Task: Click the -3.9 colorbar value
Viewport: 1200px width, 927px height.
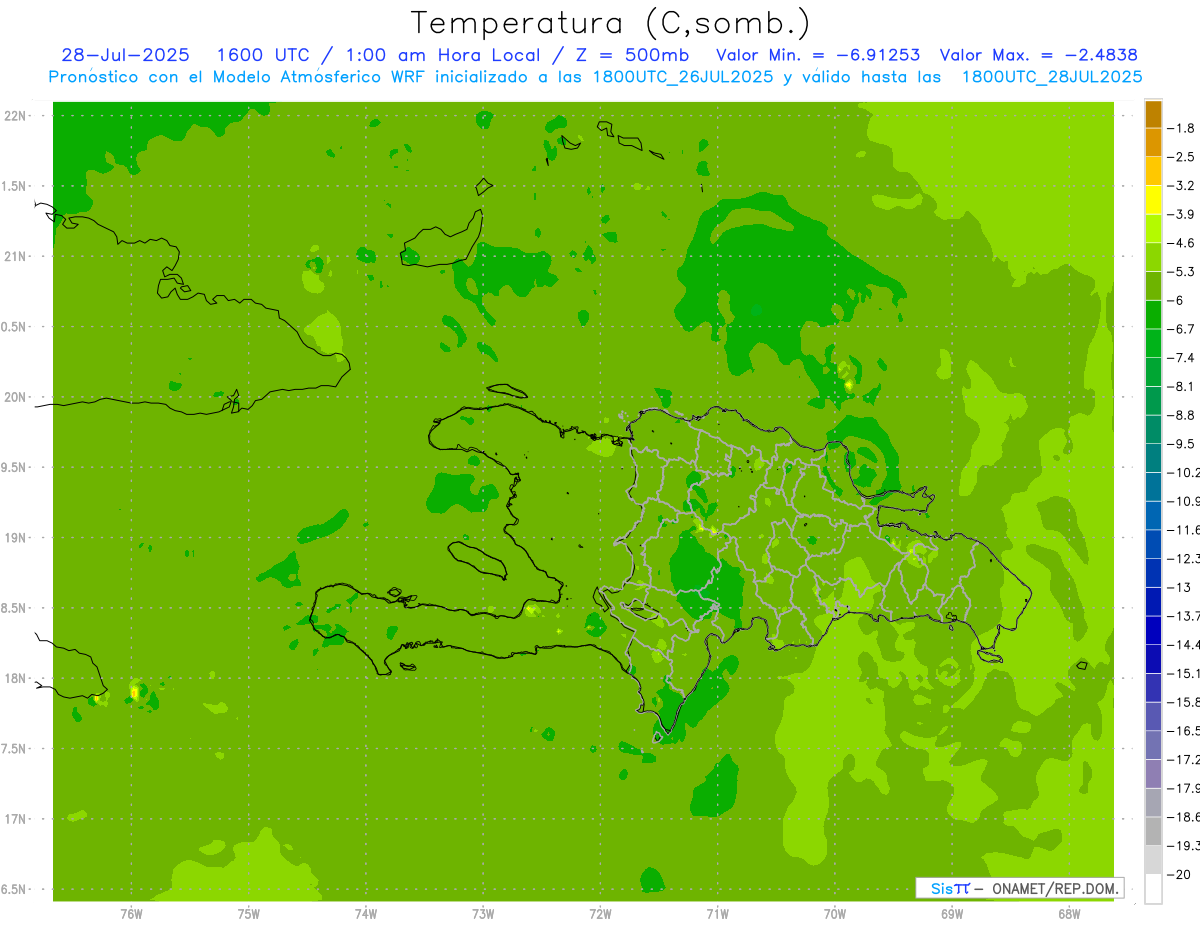Action: 1181,214
